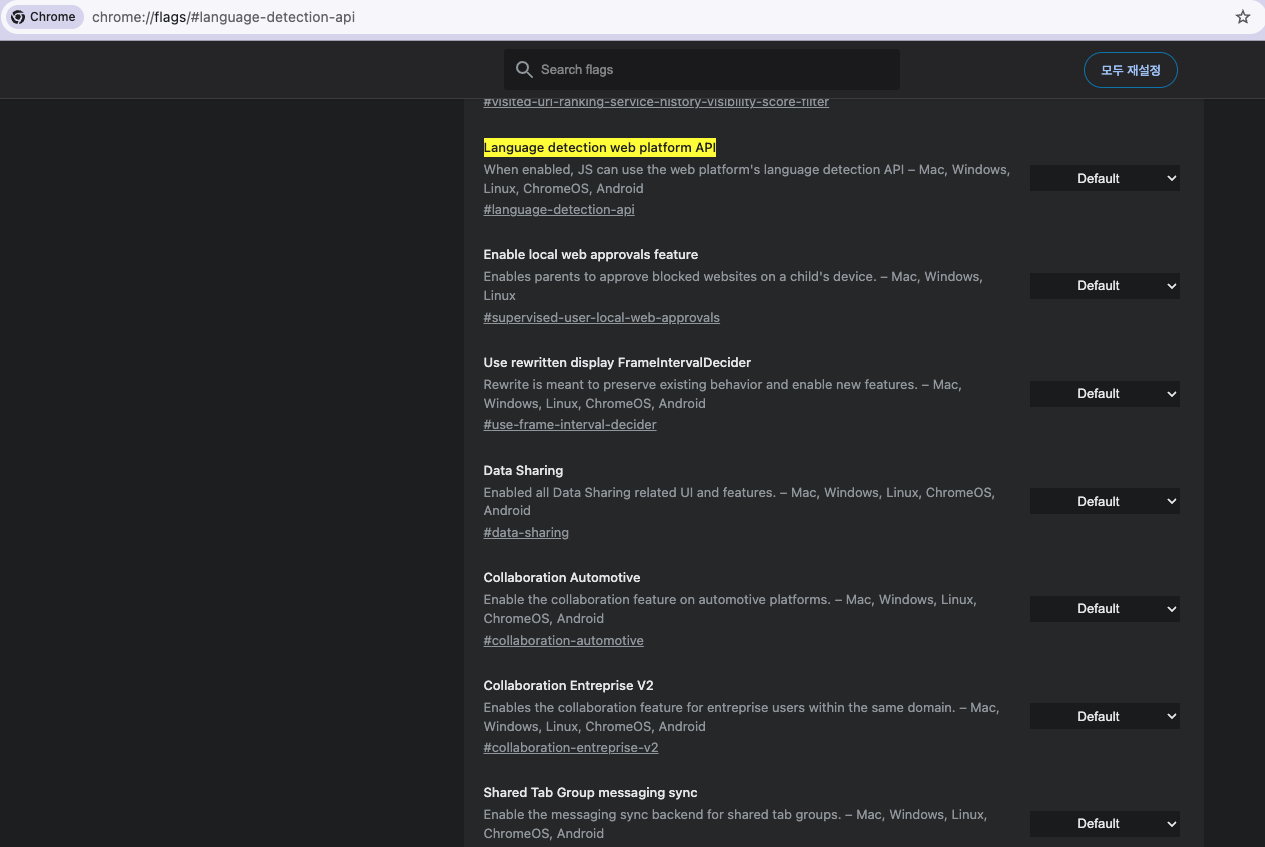Image resolution: width=1265 pixels, height=847 pixels.
Task: Click the Data Sharing title
Action: click(x=523, y=471)
